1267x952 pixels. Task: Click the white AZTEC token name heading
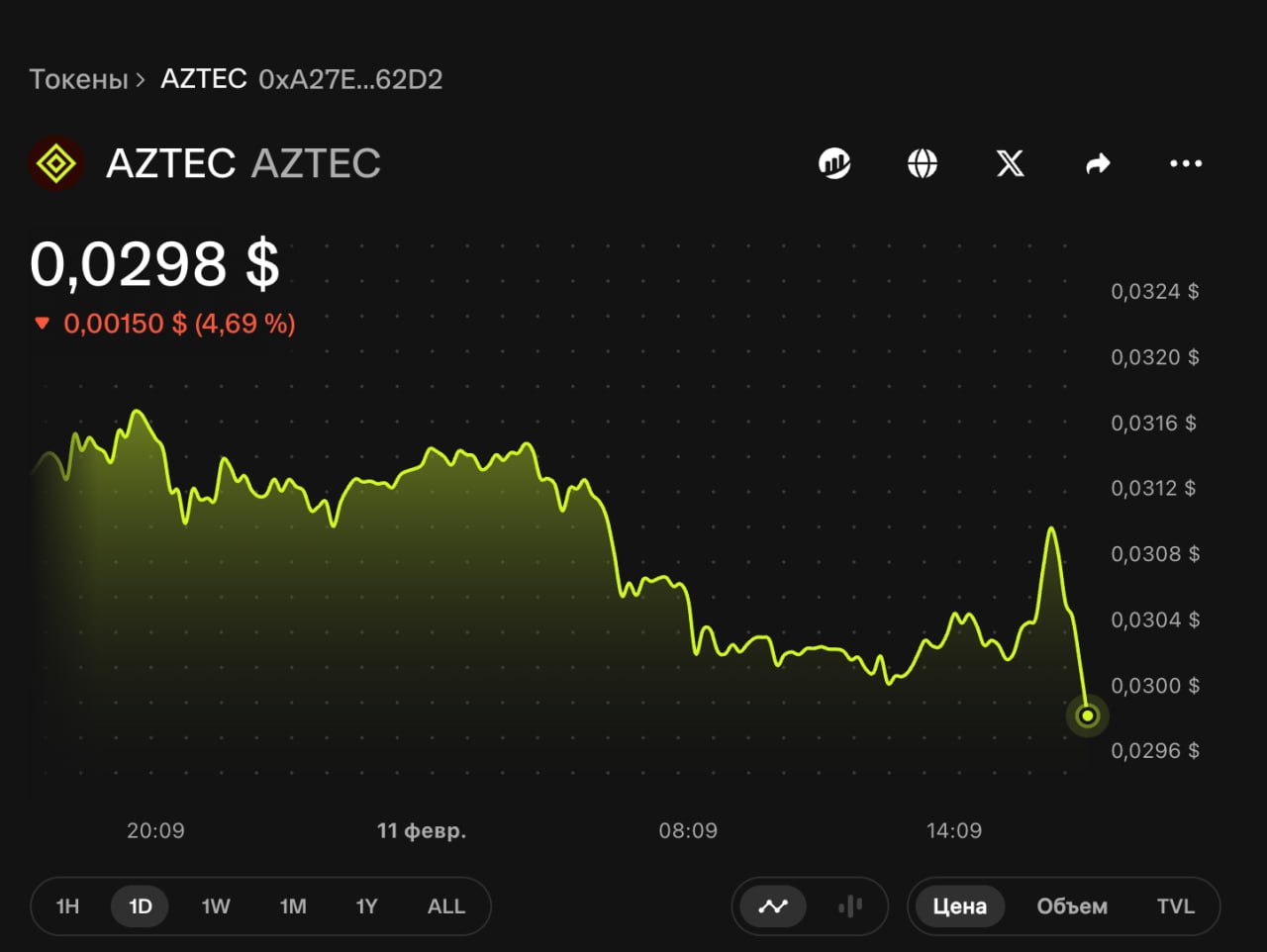tap(170, 163)
